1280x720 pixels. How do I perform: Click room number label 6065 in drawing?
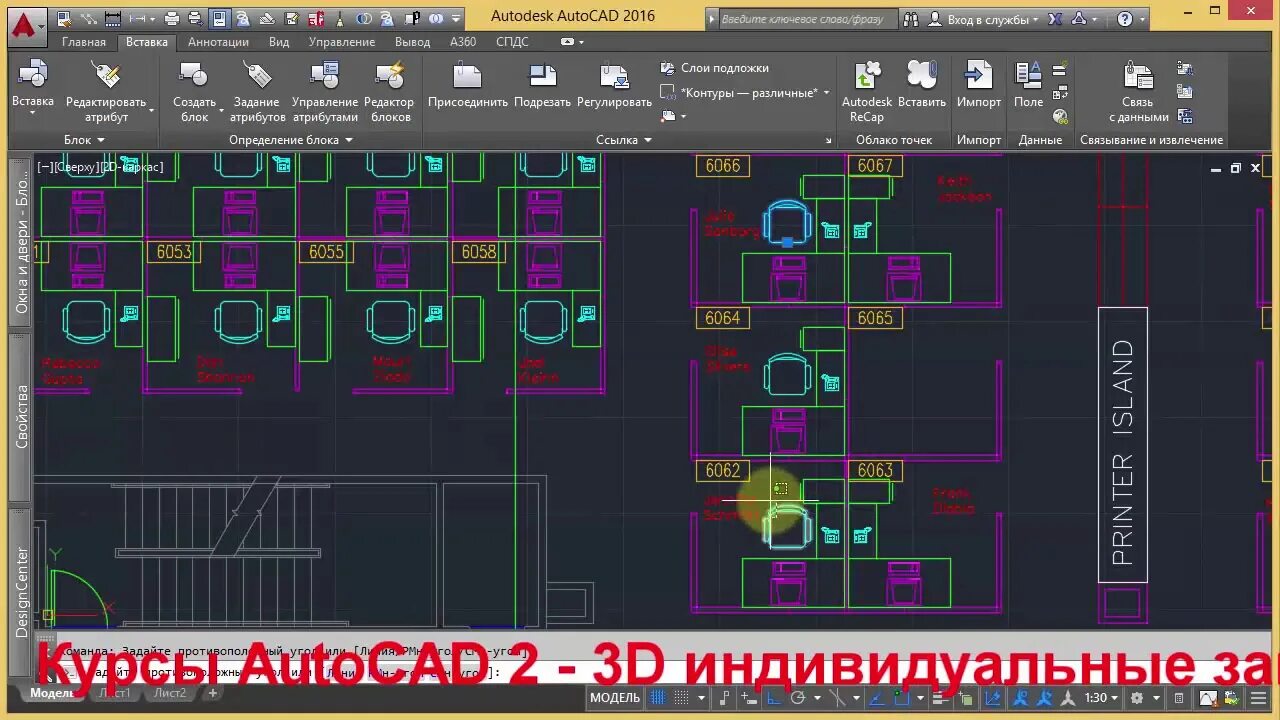coord(875,318)
